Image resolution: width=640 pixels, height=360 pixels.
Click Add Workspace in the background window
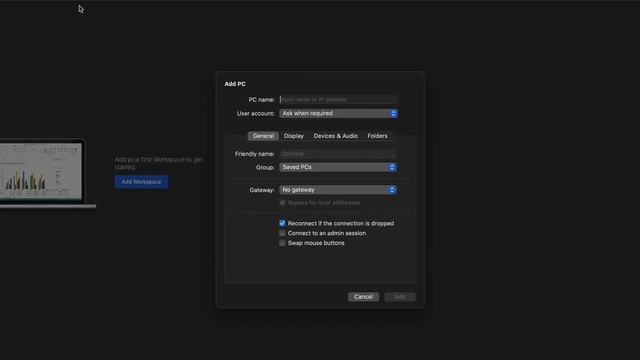(x=141, y=182)
